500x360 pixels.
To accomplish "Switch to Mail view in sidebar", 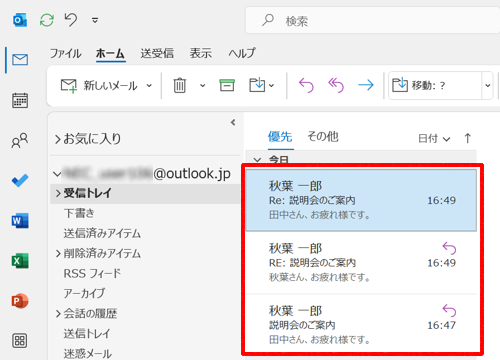I will (20, 60).
